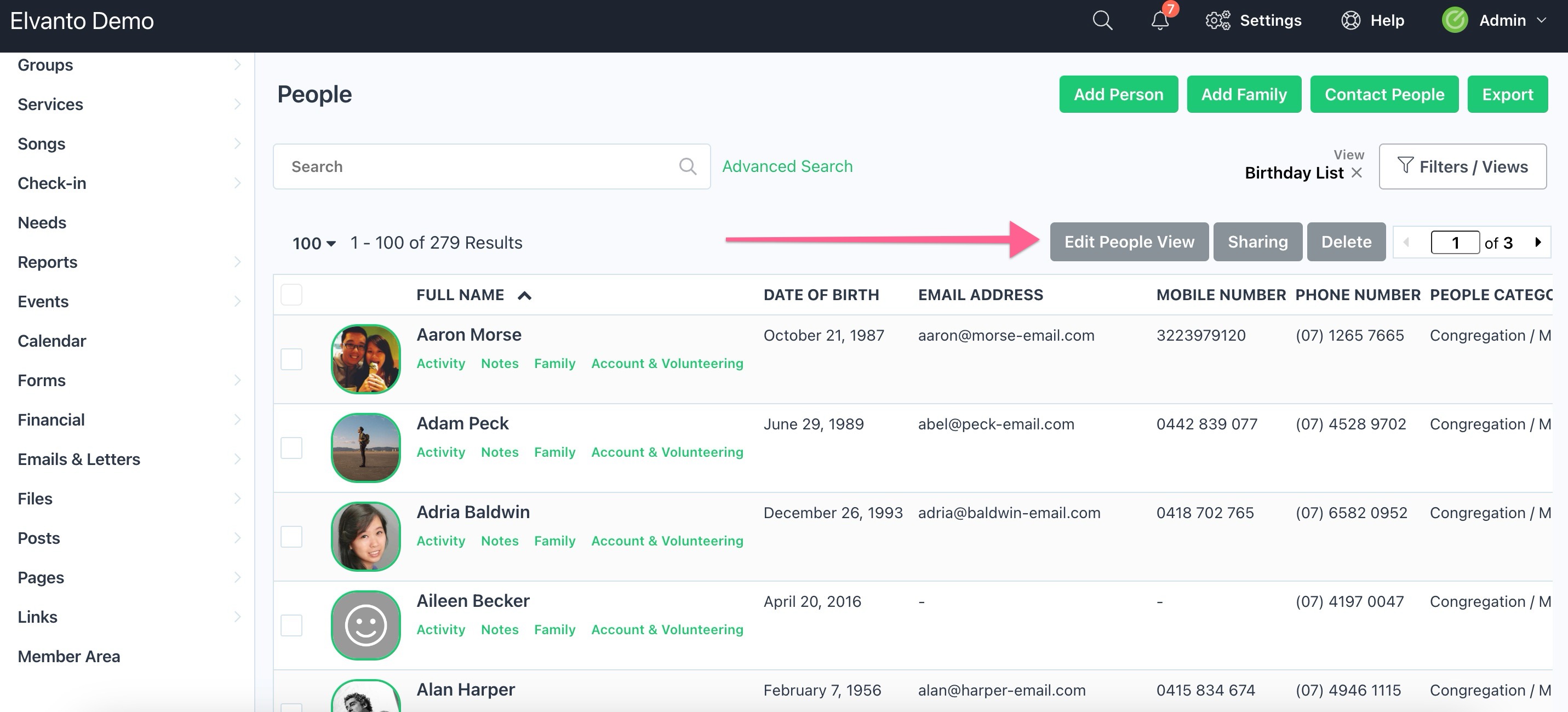Open the global search magnifier icon
Image resolution: width=1568 pixels, height=712 pixels.
tap(1102, 20)
